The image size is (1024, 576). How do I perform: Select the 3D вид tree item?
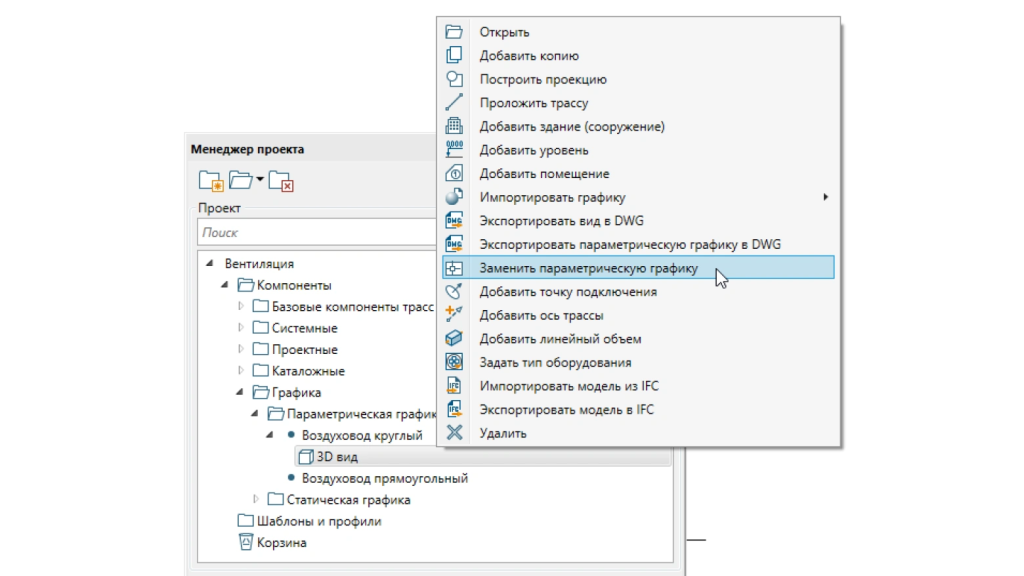coord(337,457)
